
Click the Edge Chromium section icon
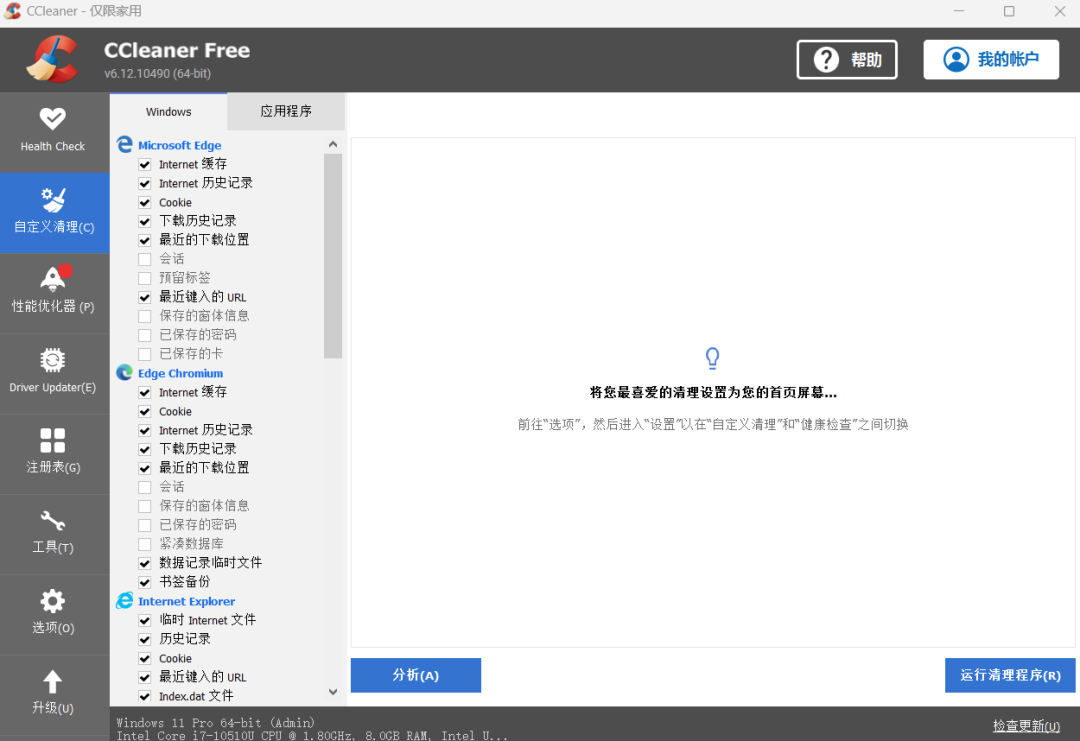[x=125, y=373]
